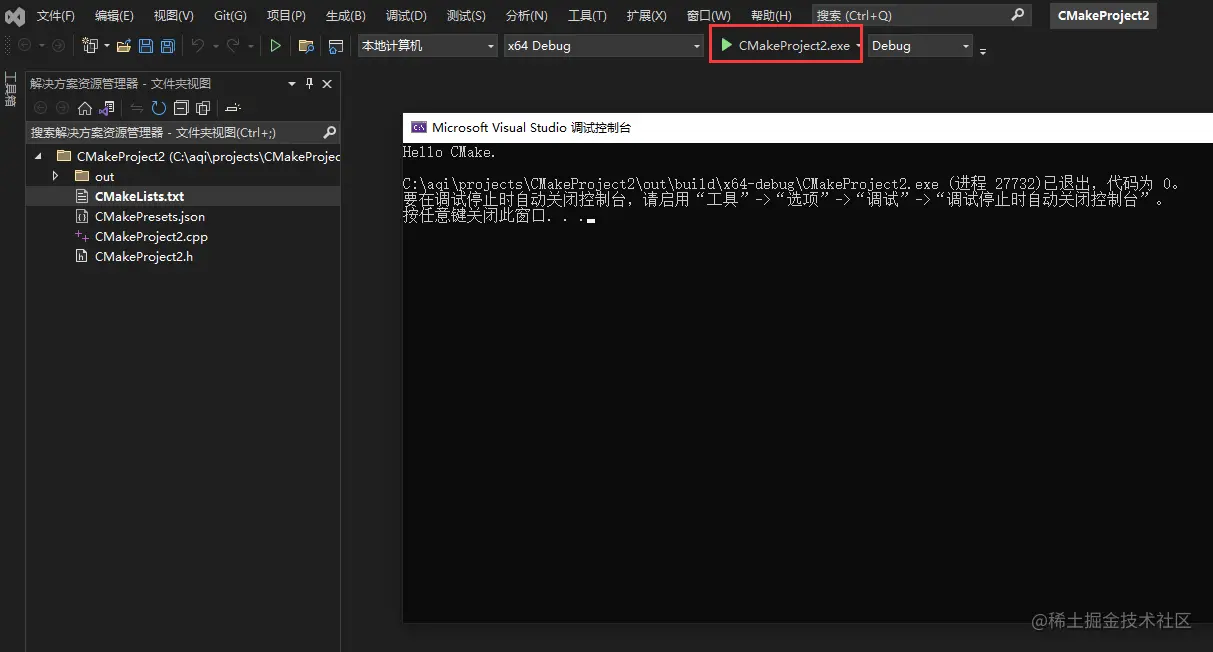The height and width of the screenshot is (652, 1213).
Task: Click the Solution Explorer search magnifier icon
Action: (329, 132)
